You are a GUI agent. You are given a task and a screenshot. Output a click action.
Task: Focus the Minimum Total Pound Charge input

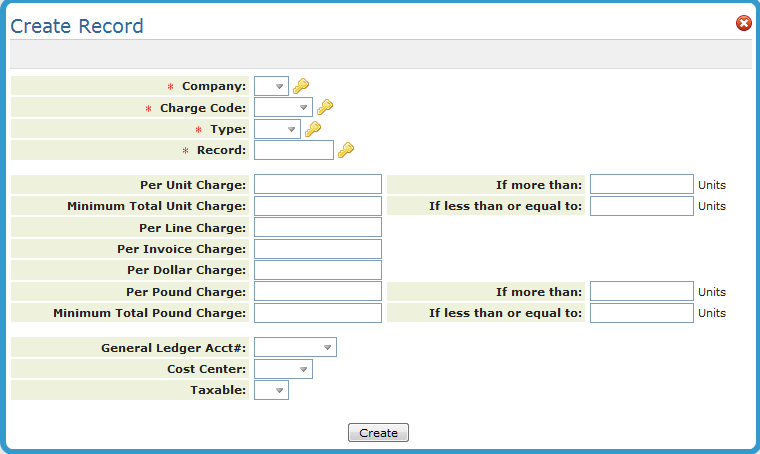point(318,313)
